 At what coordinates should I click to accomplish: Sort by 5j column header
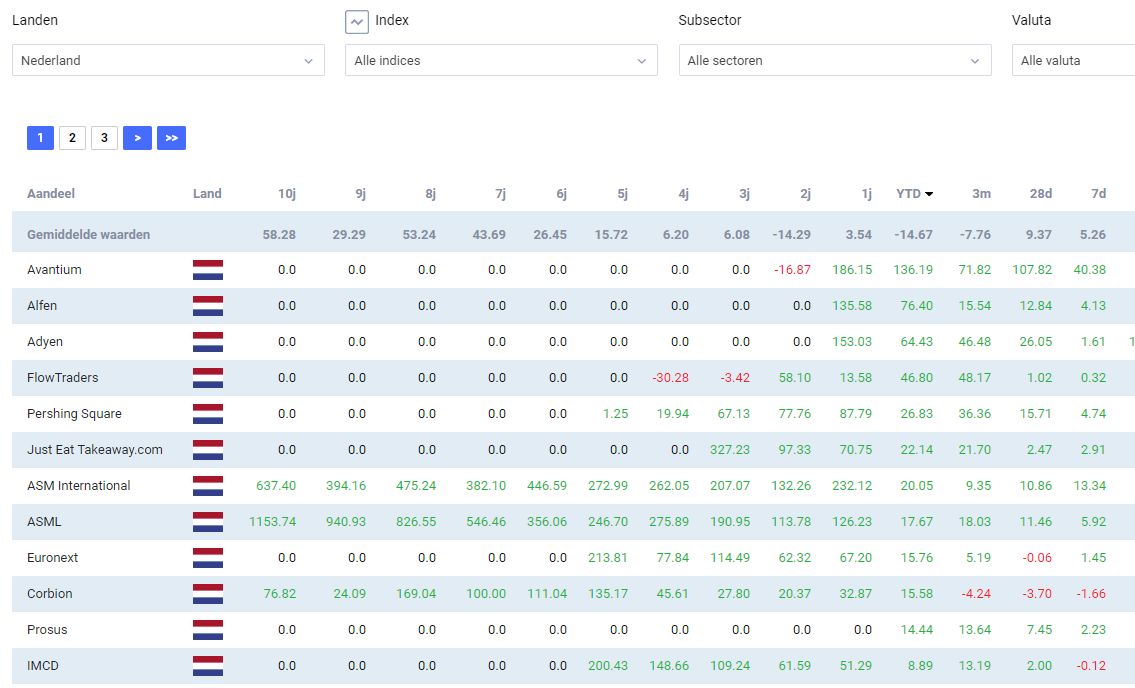pyautogui.click(x=623, y=193)
